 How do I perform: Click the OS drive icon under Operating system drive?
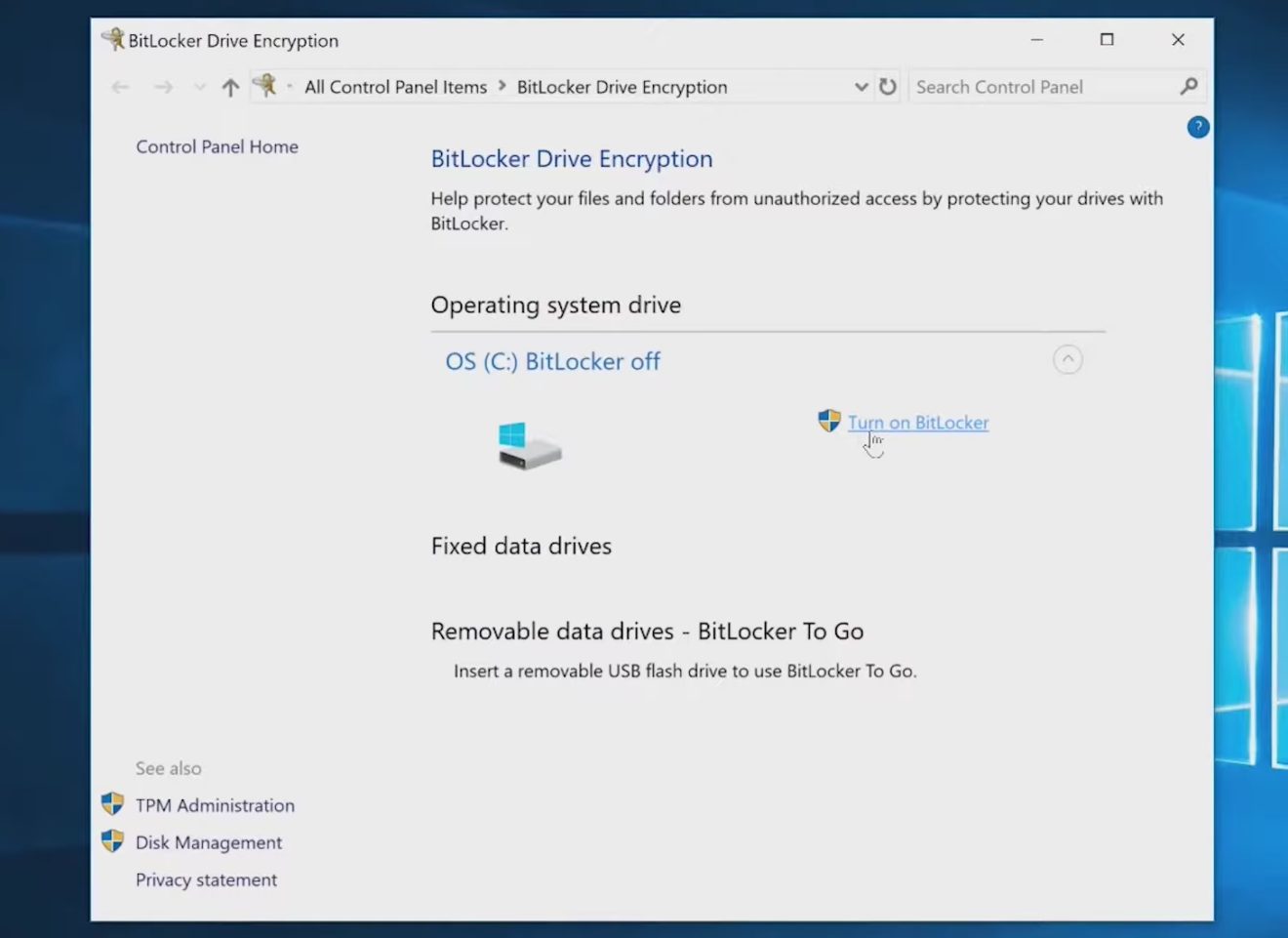coord(529,445)
